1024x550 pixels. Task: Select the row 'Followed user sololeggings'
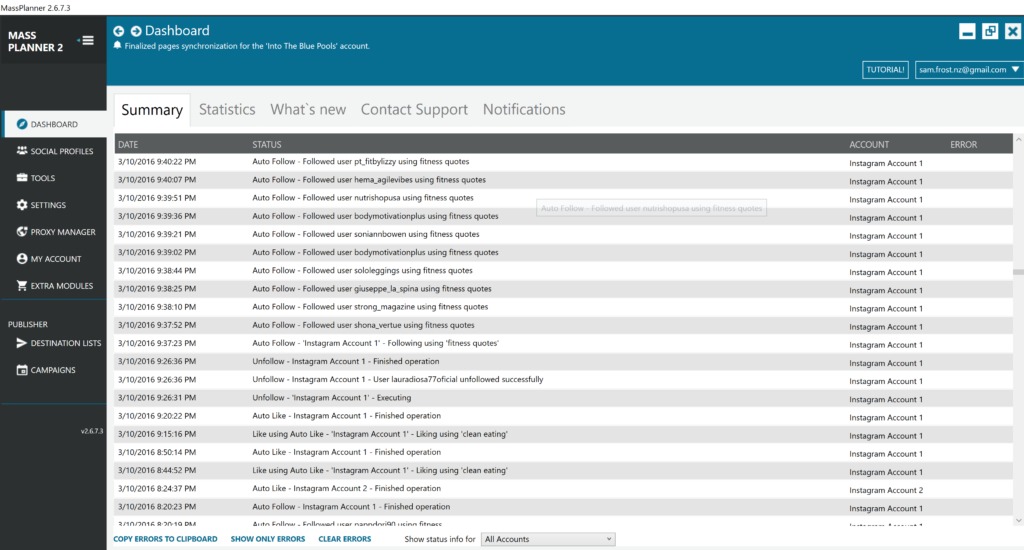click(564, 271)
